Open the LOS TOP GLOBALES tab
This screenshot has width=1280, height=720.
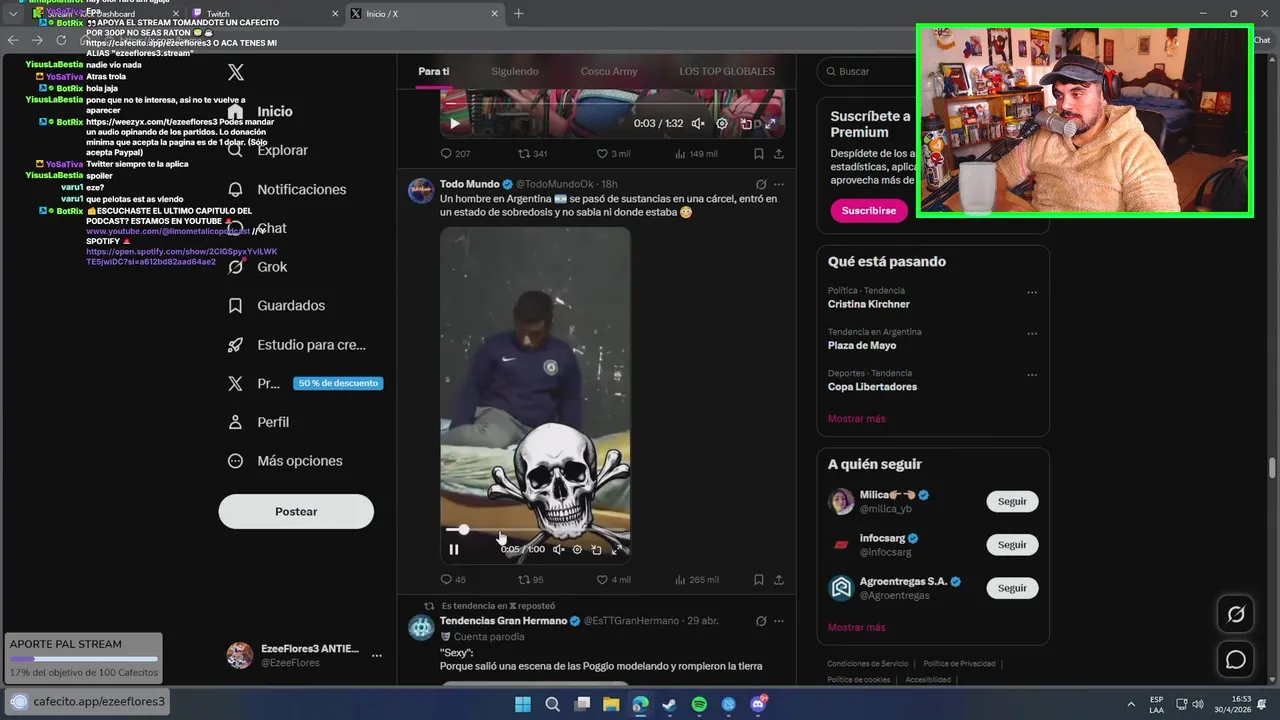(727, 71)
